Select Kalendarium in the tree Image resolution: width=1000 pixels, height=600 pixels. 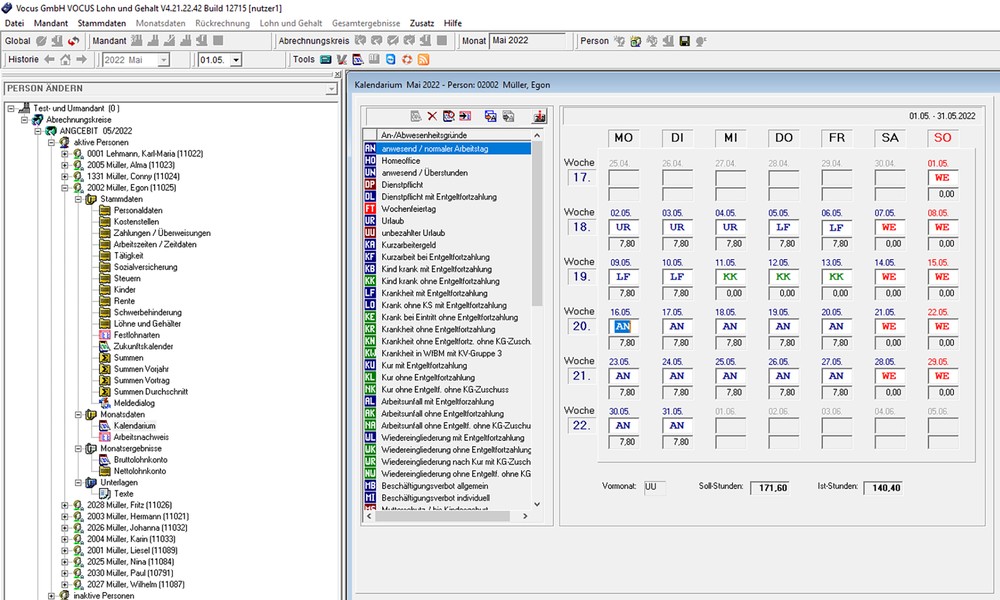click(134, 425)
